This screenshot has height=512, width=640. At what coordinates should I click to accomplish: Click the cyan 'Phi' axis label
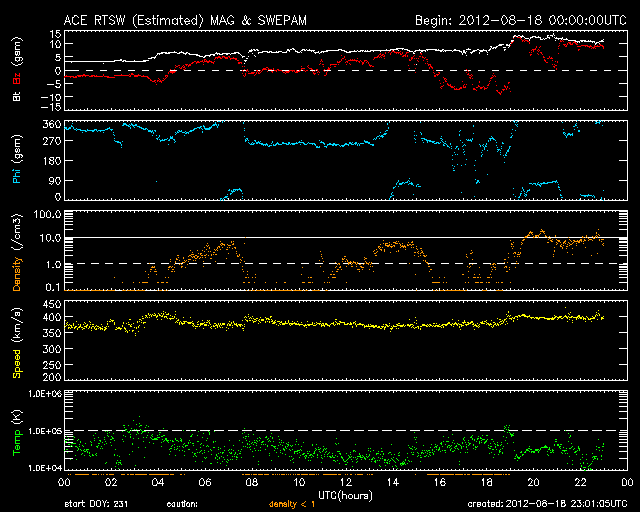pyautogui.click(x=17, y=176)
